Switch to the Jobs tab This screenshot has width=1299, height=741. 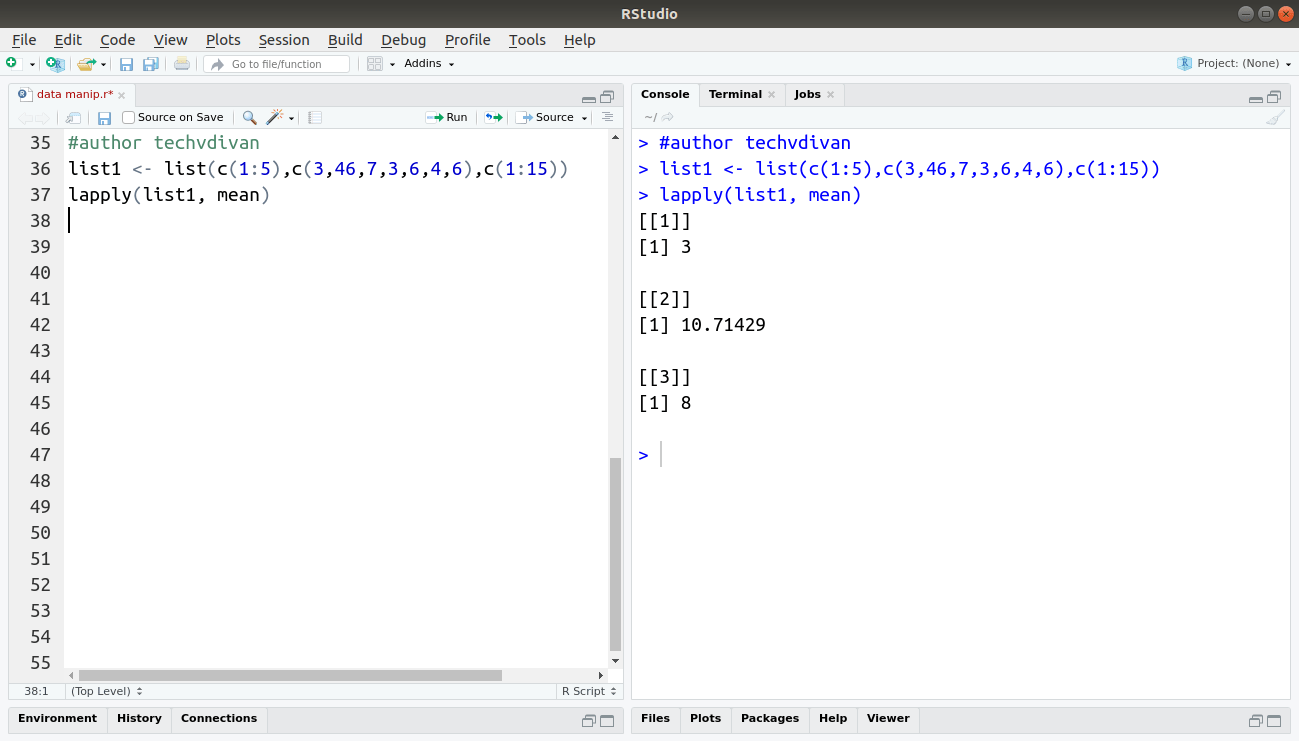coord(807,94)
